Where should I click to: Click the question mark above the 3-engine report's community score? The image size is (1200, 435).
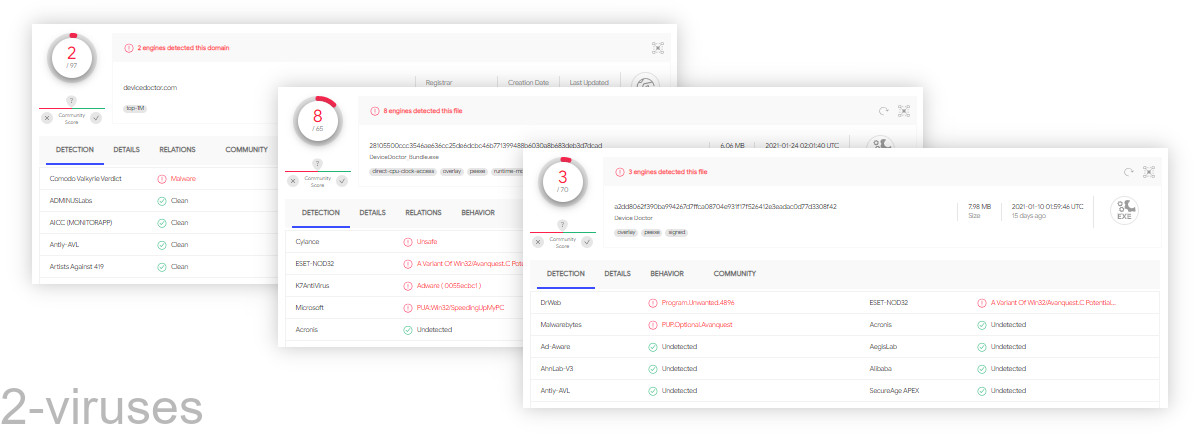point(563,224)
